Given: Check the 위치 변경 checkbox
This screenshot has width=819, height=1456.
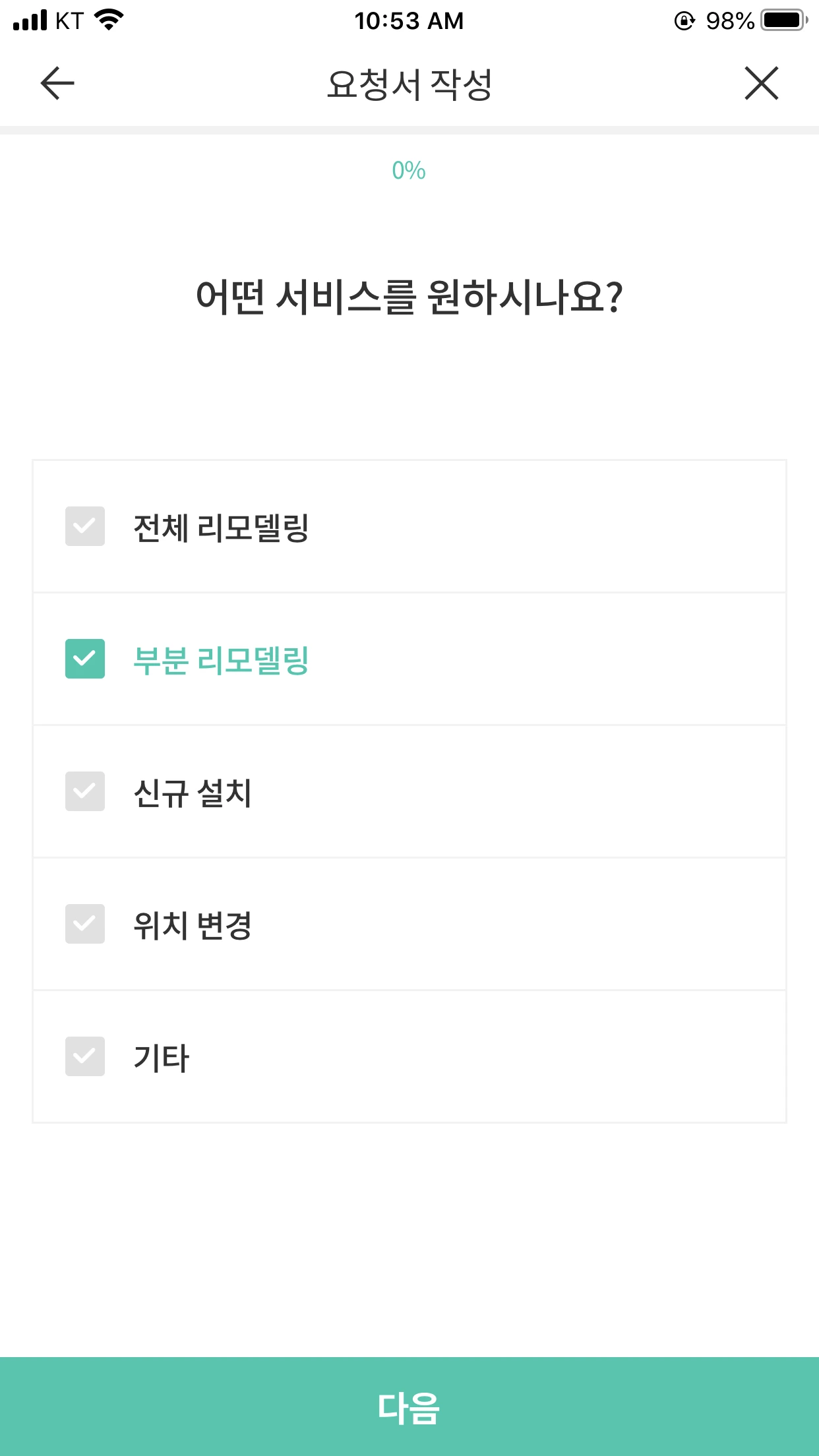Looking at the screenshot, I should (85, 924).
